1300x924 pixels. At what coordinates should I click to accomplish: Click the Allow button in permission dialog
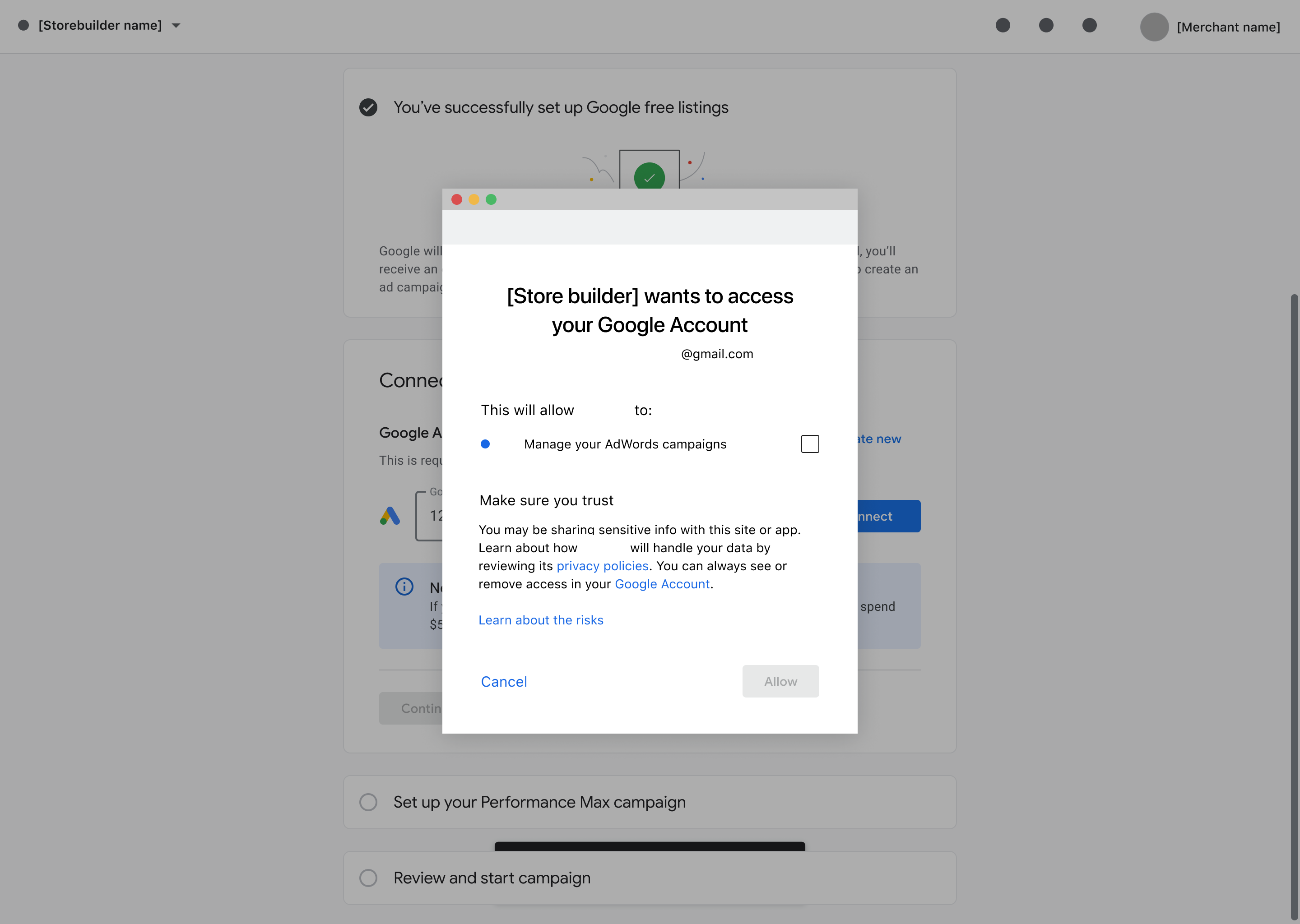(x=780, y=681)
